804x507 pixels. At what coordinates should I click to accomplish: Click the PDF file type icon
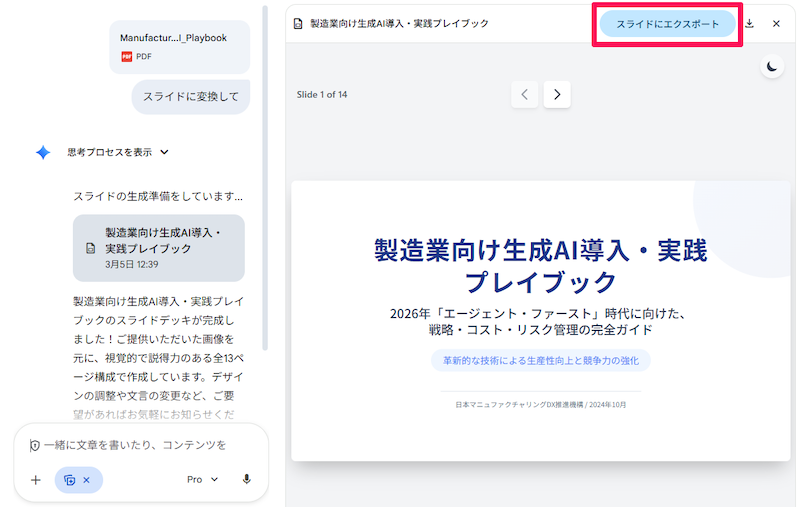(x=127, y=56)
